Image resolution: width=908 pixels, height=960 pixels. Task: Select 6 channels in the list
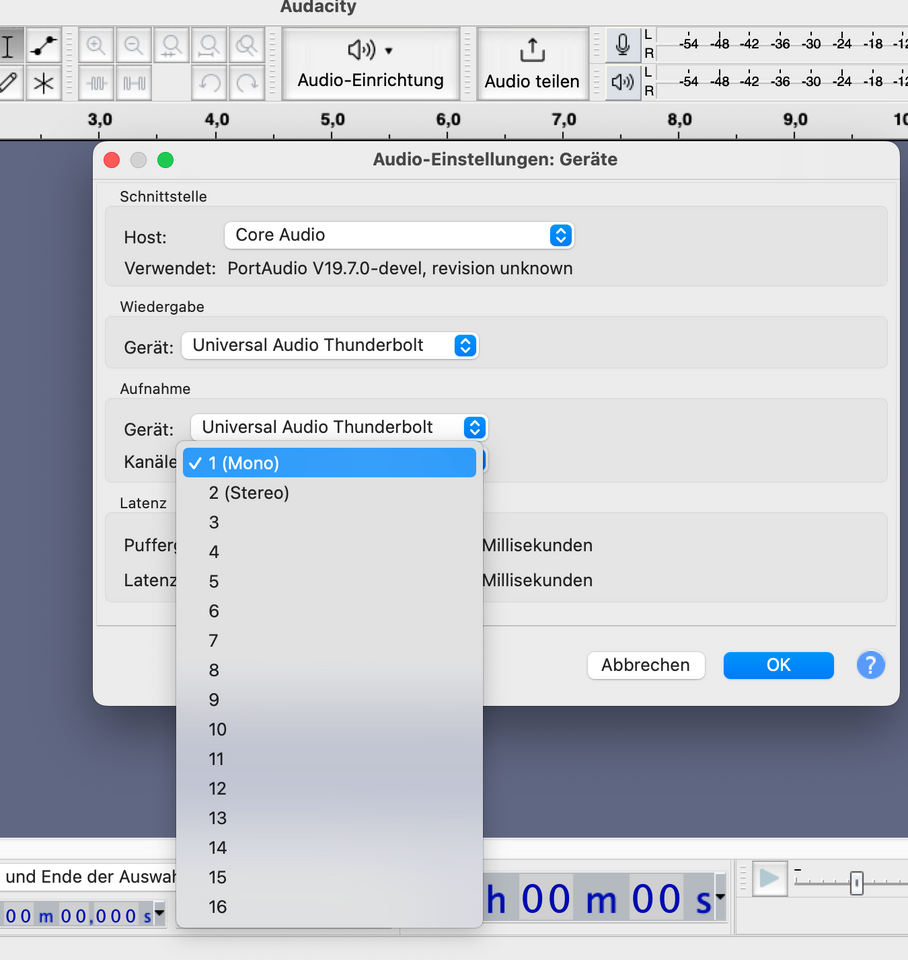[329, 611]
